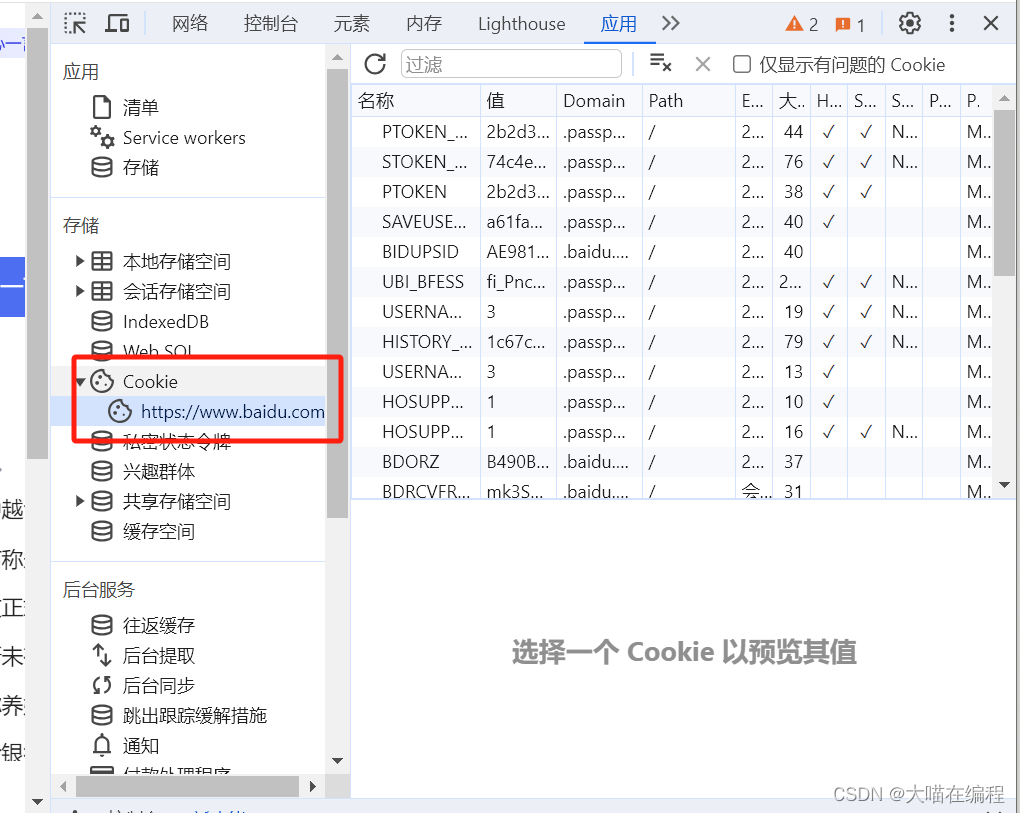Expand the 会话存储空间 tree node
Screen dimensions: 1020x813
80,289
